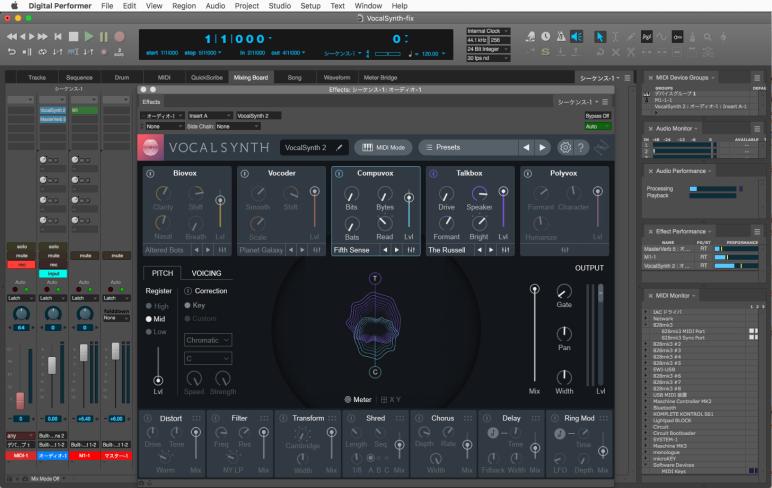Open the Region menu
Viewport: 772px width, 488px height.
pyautogui.click(x=184, y=6)
